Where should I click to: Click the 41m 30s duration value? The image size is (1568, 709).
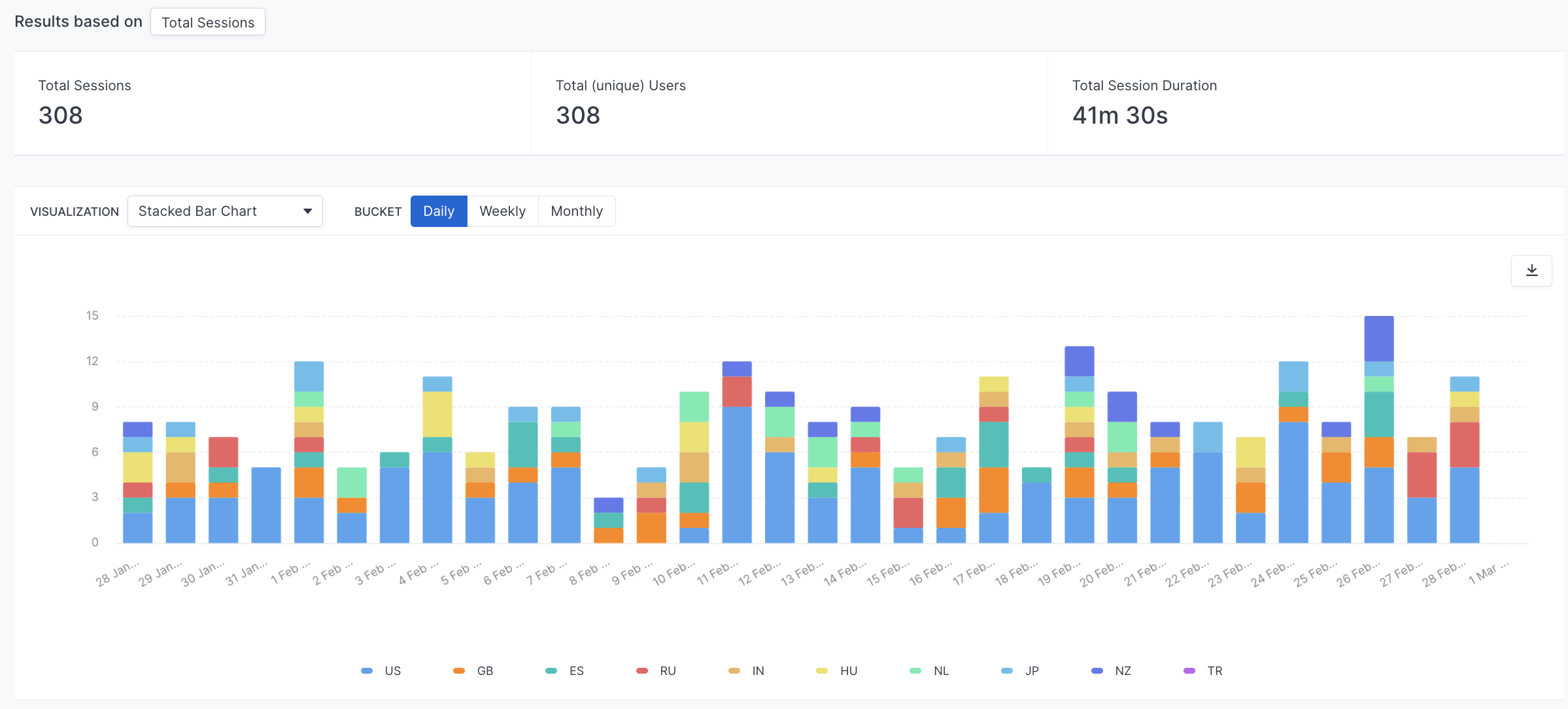point(1120,116)
